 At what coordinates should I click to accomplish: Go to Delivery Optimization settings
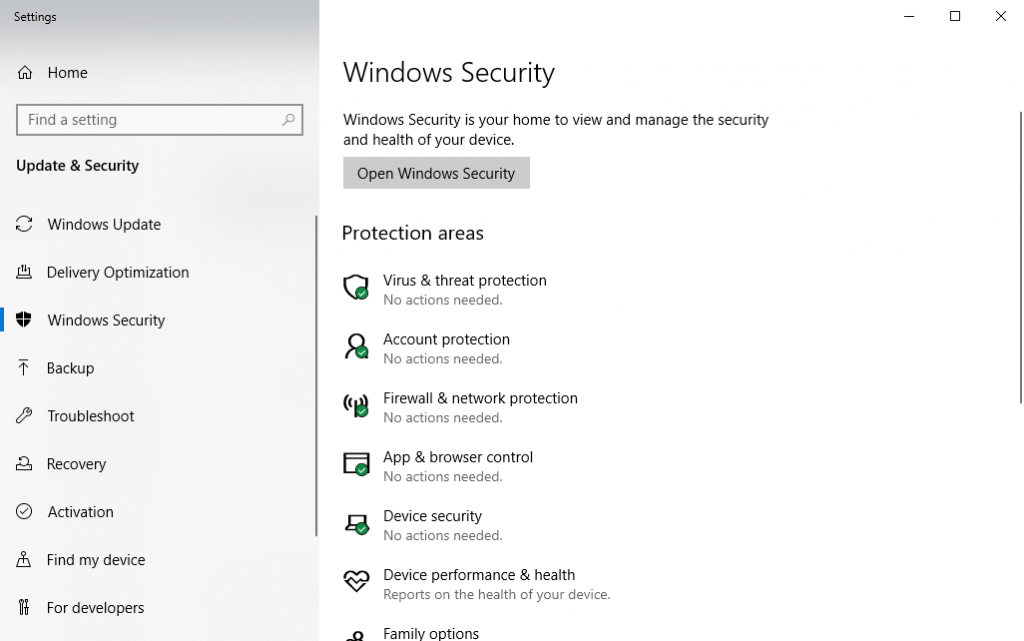[x=117, y=273]
